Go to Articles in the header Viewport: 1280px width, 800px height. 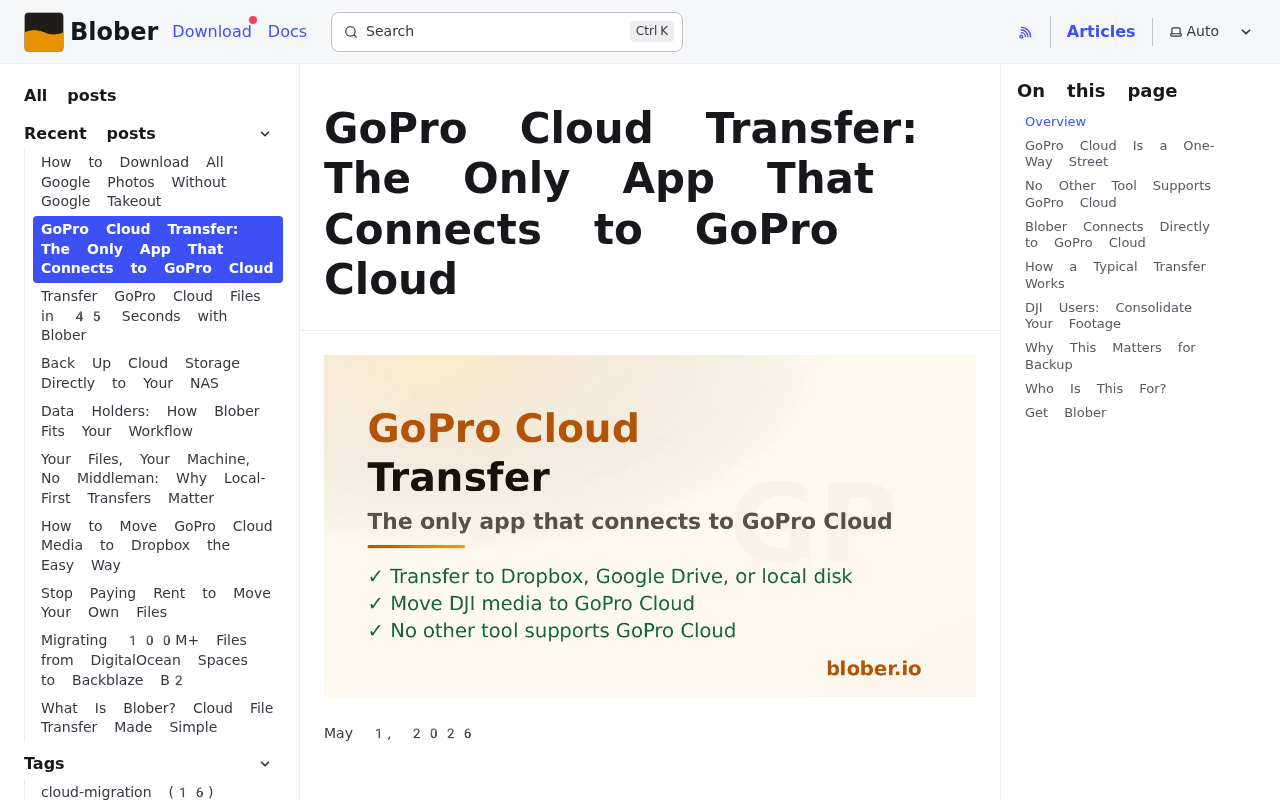pos(1101,32)
